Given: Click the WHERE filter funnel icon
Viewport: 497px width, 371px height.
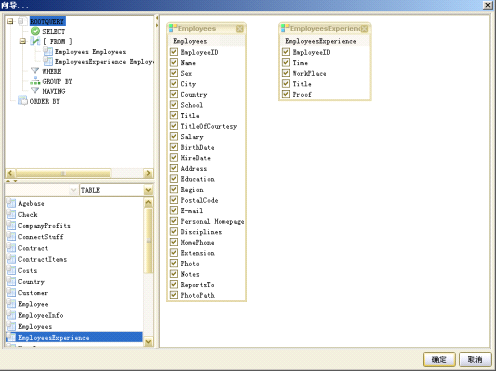Looking at the screenshot, I should click(35, 71).
